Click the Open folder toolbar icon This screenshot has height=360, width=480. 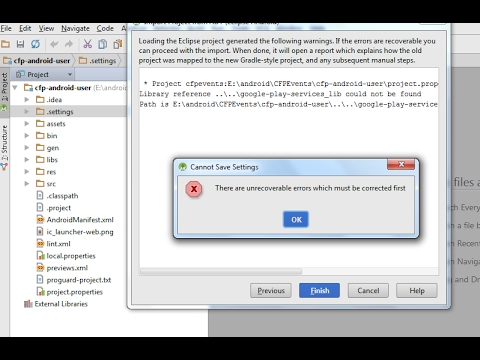[5, 44]
